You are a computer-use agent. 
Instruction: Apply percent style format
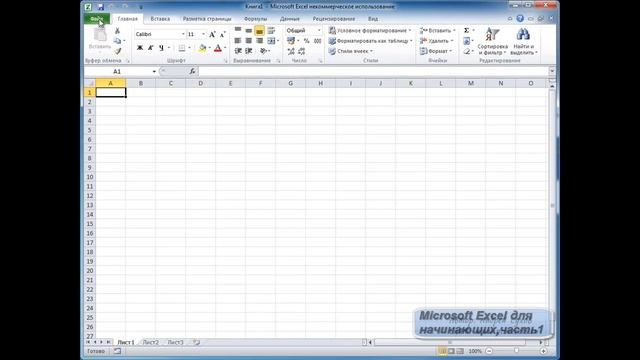pyautogui.click(x=307, y=41)
